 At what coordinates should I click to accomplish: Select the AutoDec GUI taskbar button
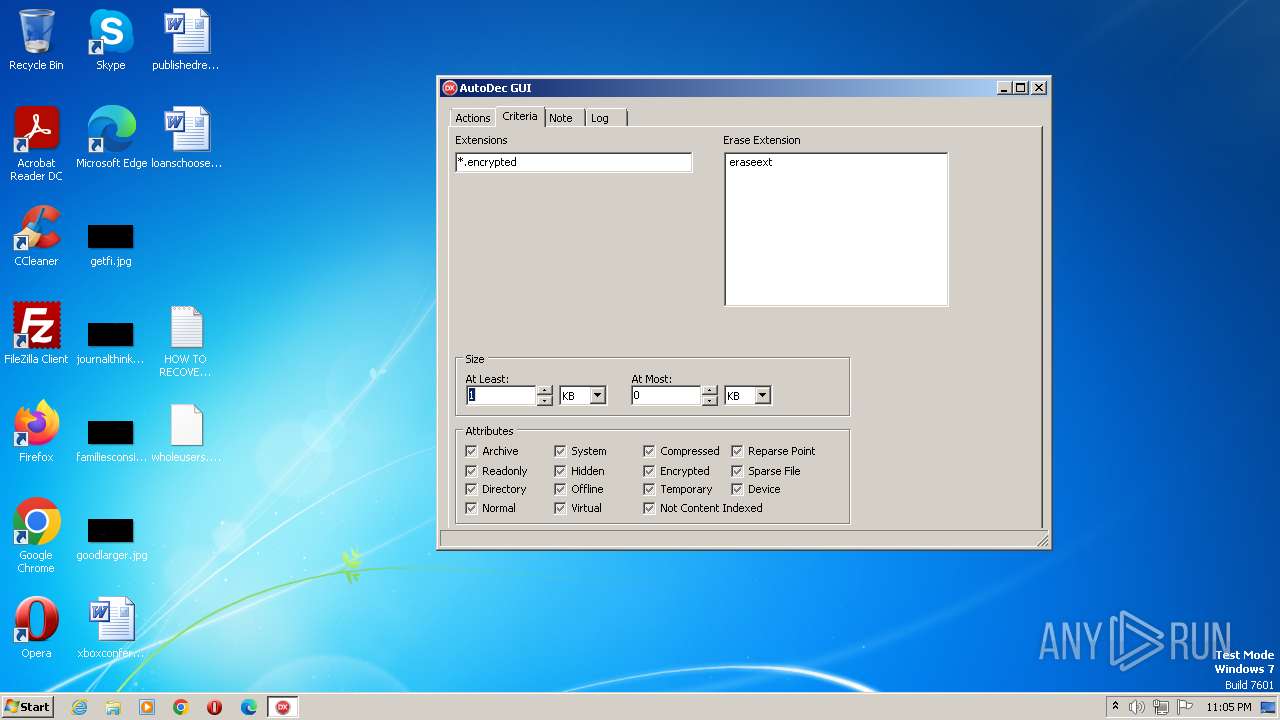tap(283, 707)
